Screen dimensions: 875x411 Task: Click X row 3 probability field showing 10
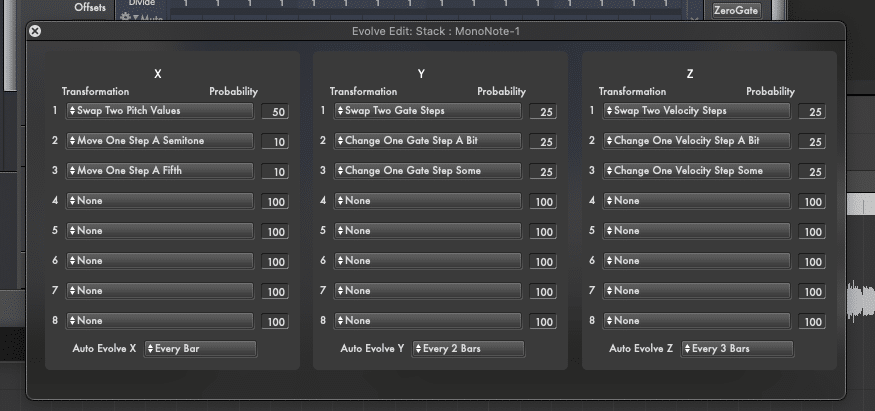(275, 172)
